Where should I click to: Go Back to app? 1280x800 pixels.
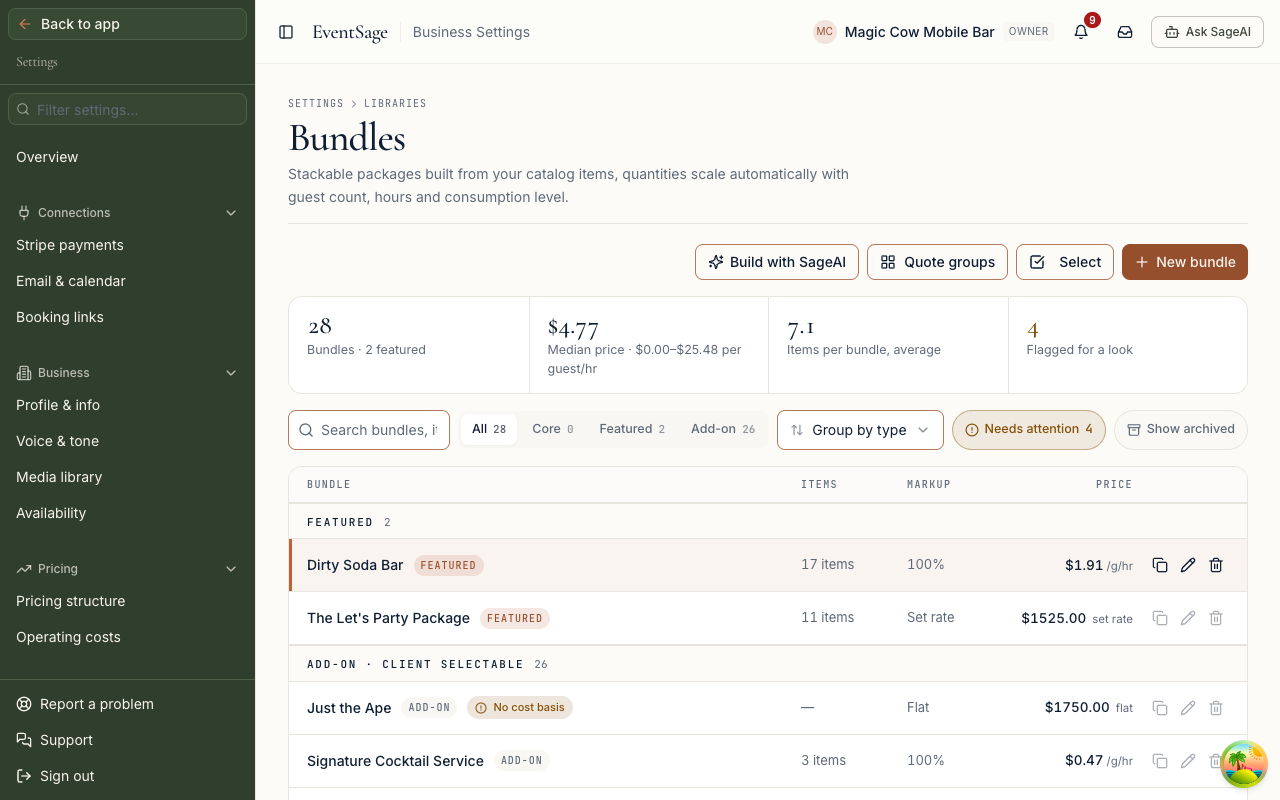click(x=128, y=24)
